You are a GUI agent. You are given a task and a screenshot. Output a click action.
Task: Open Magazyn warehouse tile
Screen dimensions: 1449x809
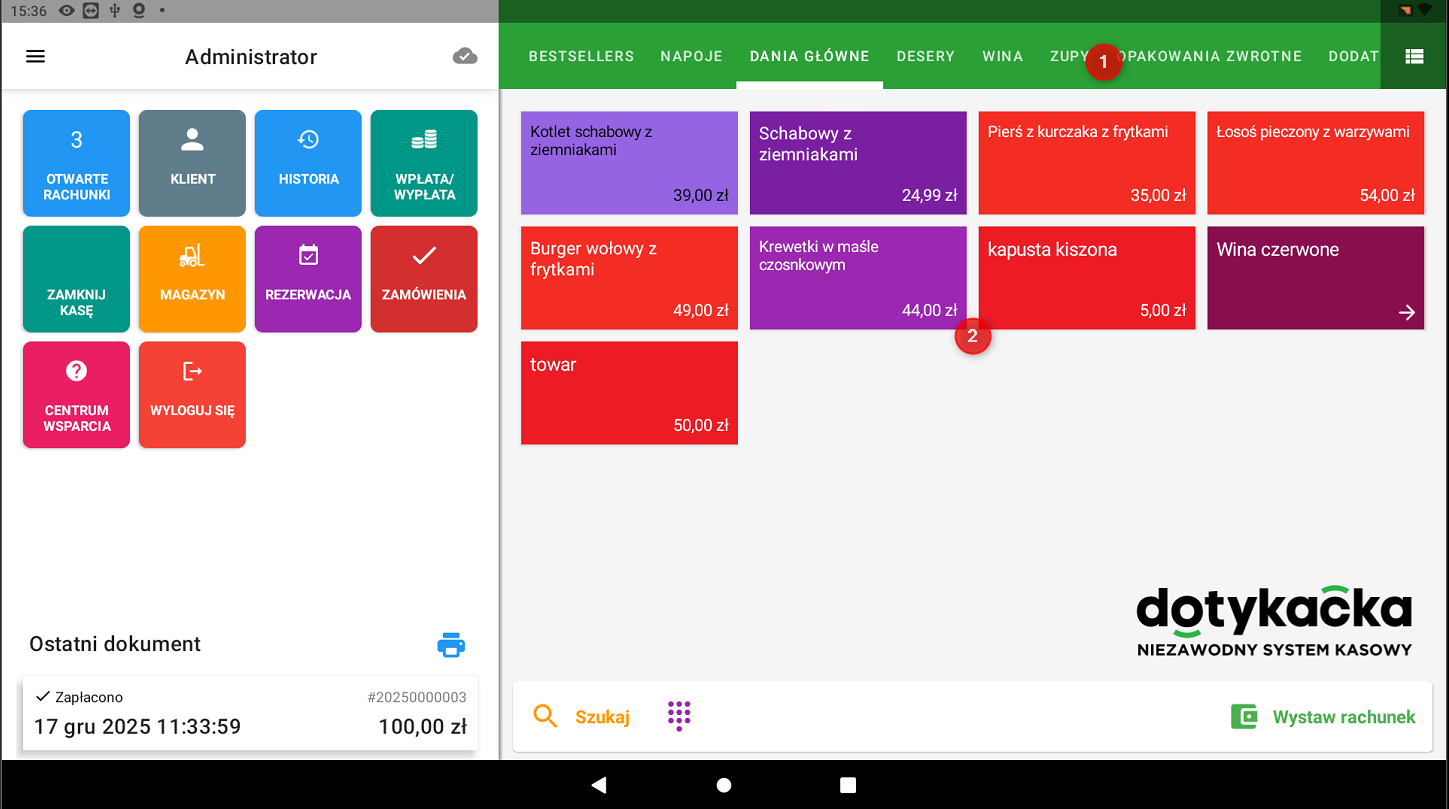(192, 279)
